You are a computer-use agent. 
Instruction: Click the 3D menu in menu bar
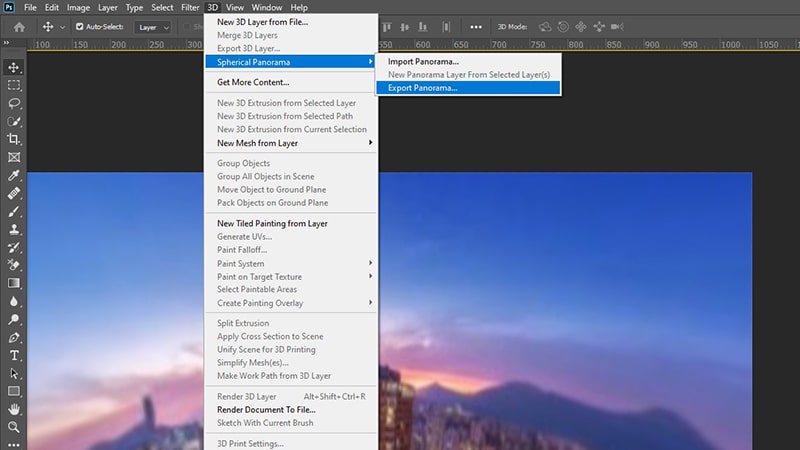pyautogui.click(x=212, y=7)
